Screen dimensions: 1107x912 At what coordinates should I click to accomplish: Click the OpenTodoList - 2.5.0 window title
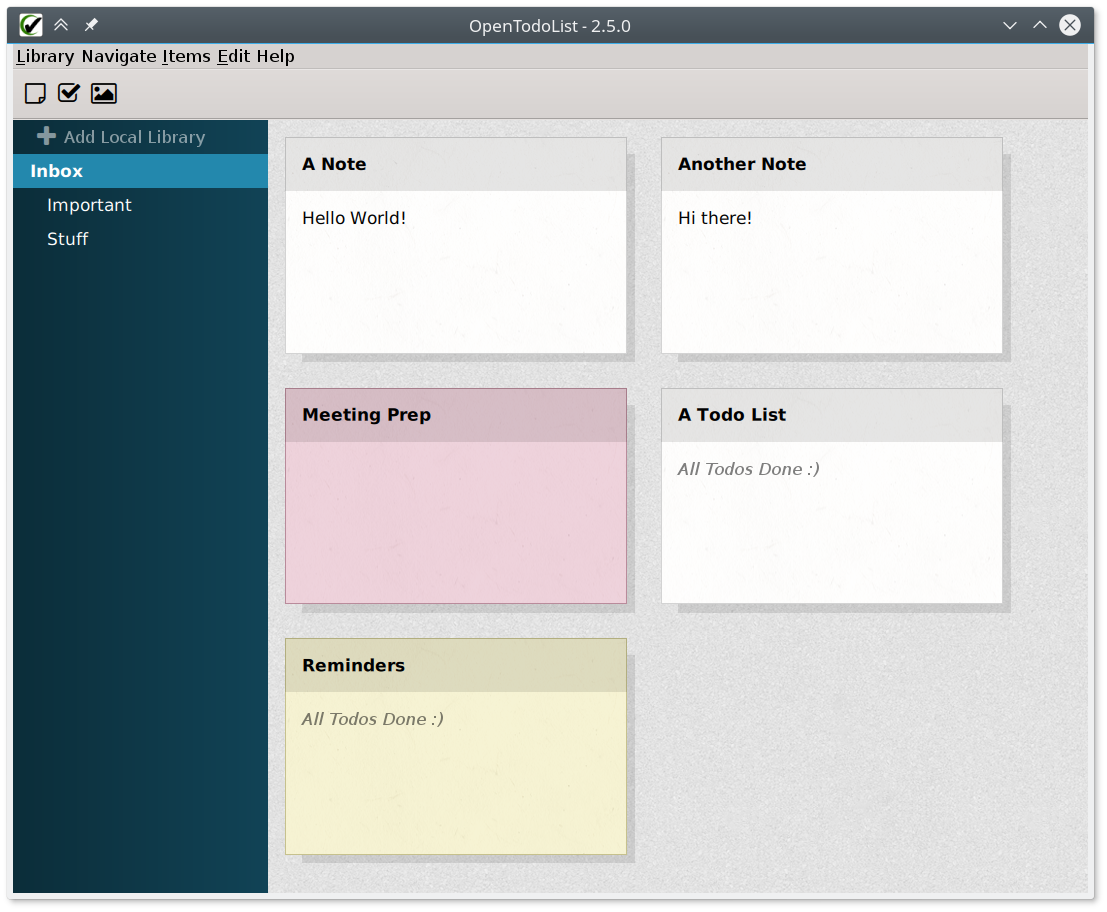550,26
